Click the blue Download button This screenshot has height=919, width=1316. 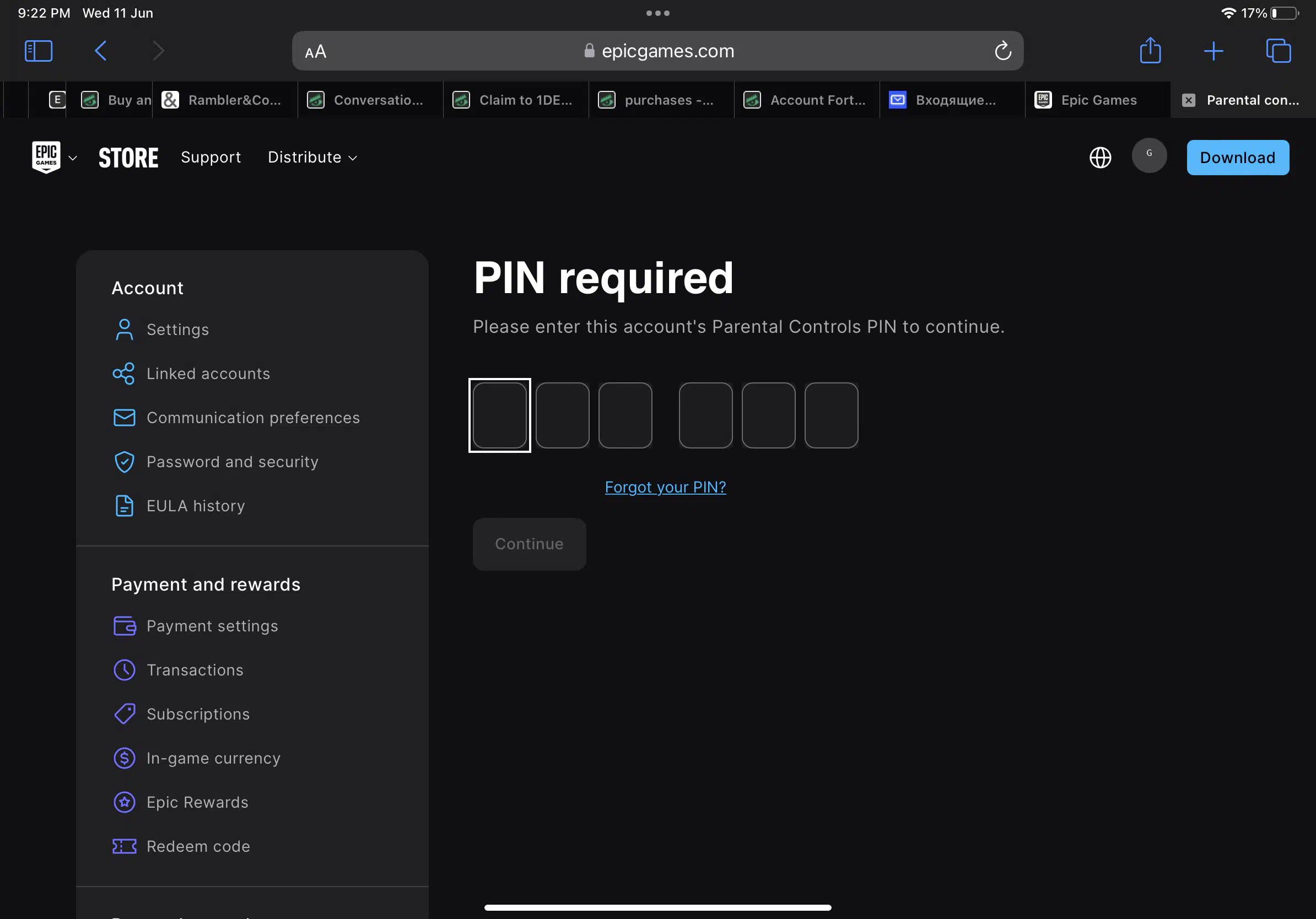[1238, 158]
